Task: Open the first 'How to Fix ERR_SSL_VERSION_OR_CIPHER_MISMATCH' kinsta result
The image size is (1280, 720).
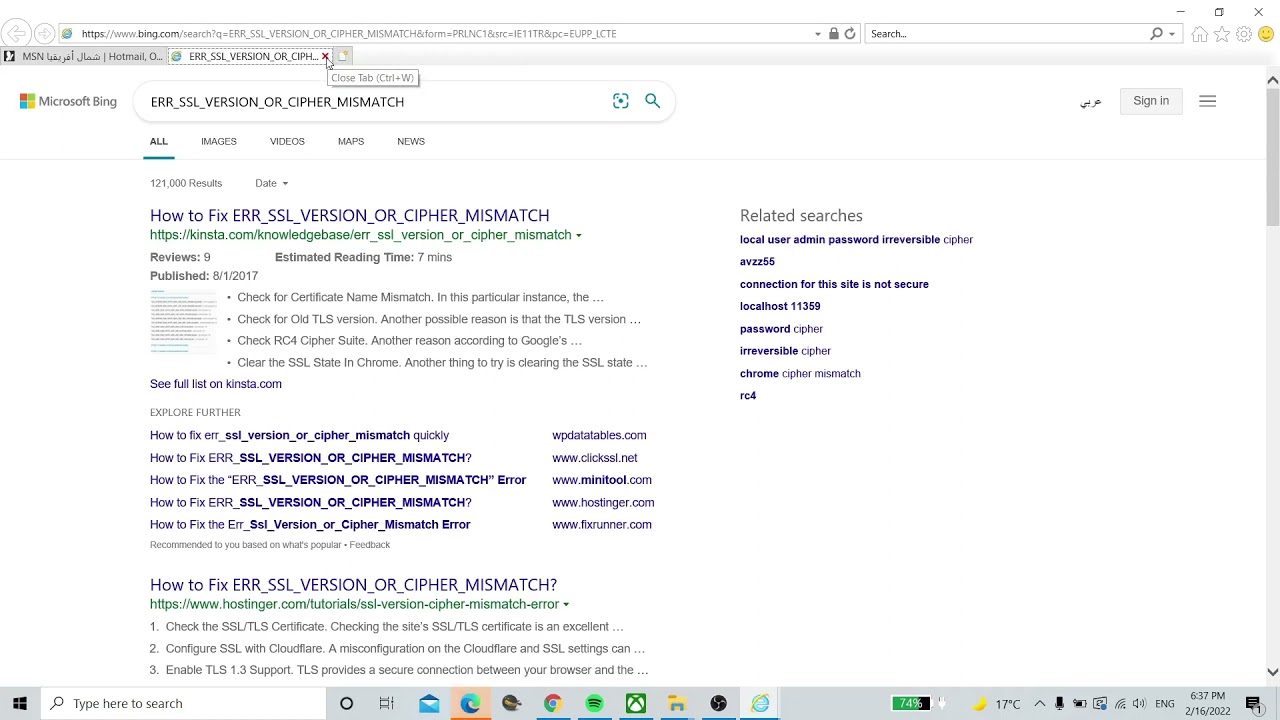Action: 350,215
